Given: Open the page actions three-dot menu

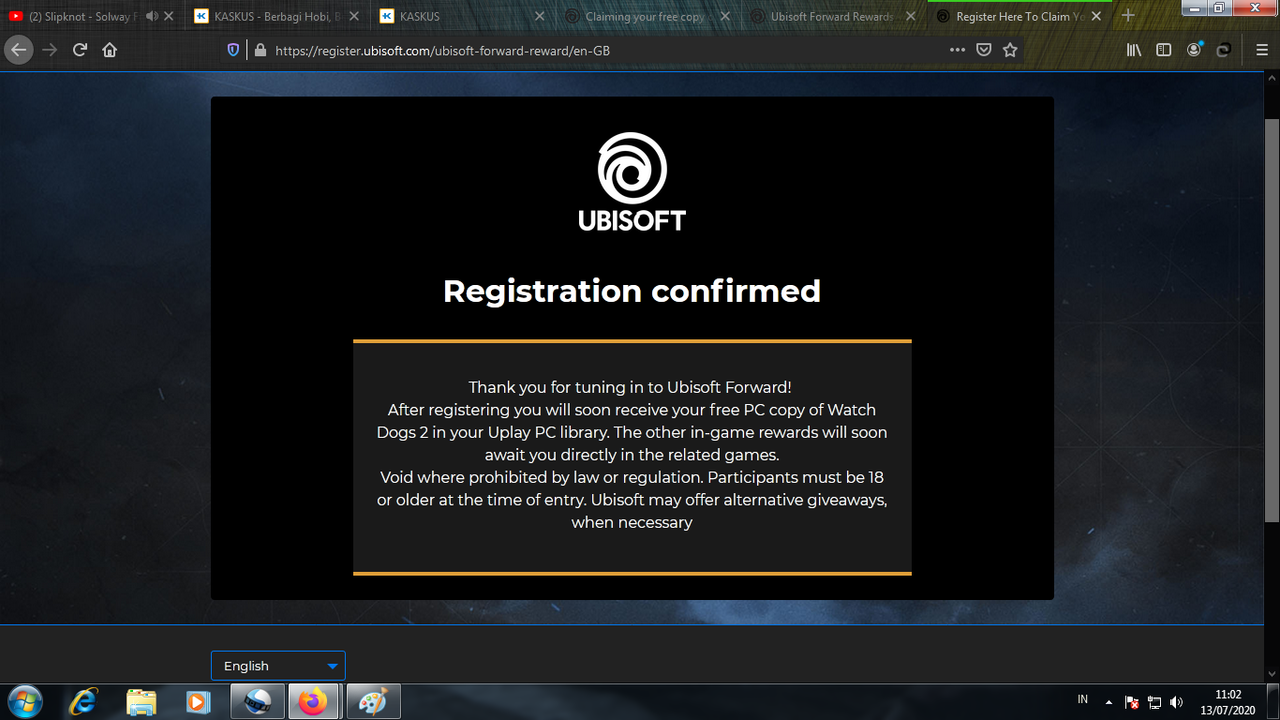Looking at the screenshot, I should pos(957,50).
